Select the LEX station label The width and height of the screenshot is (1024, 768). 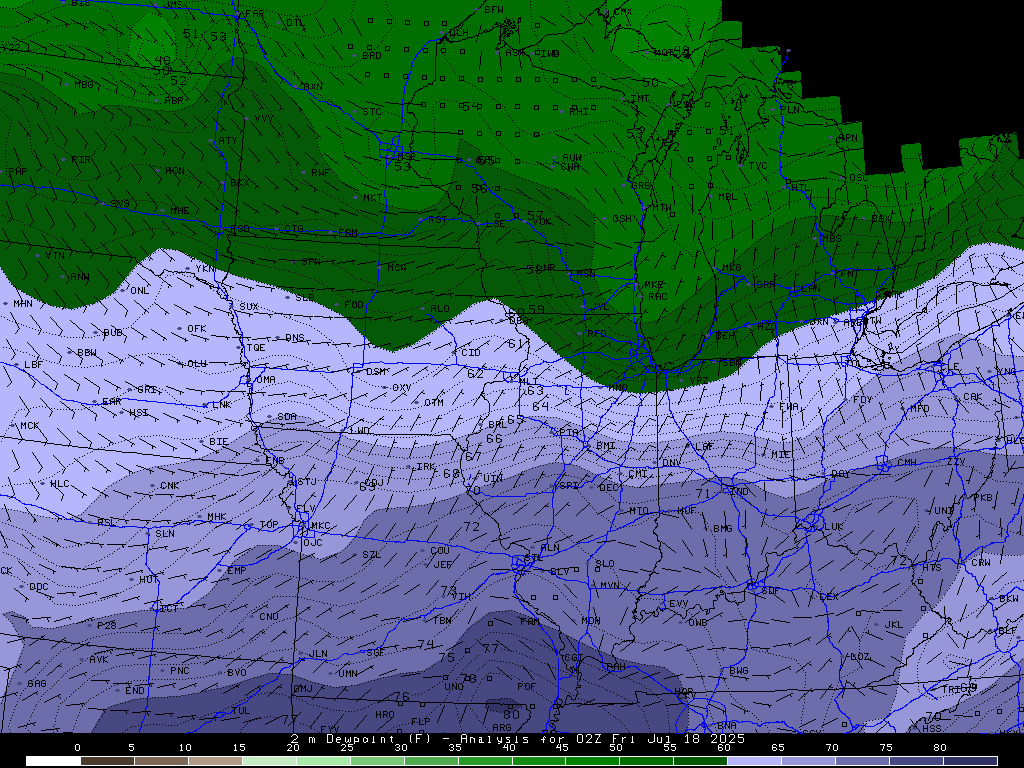click(829, 597)
